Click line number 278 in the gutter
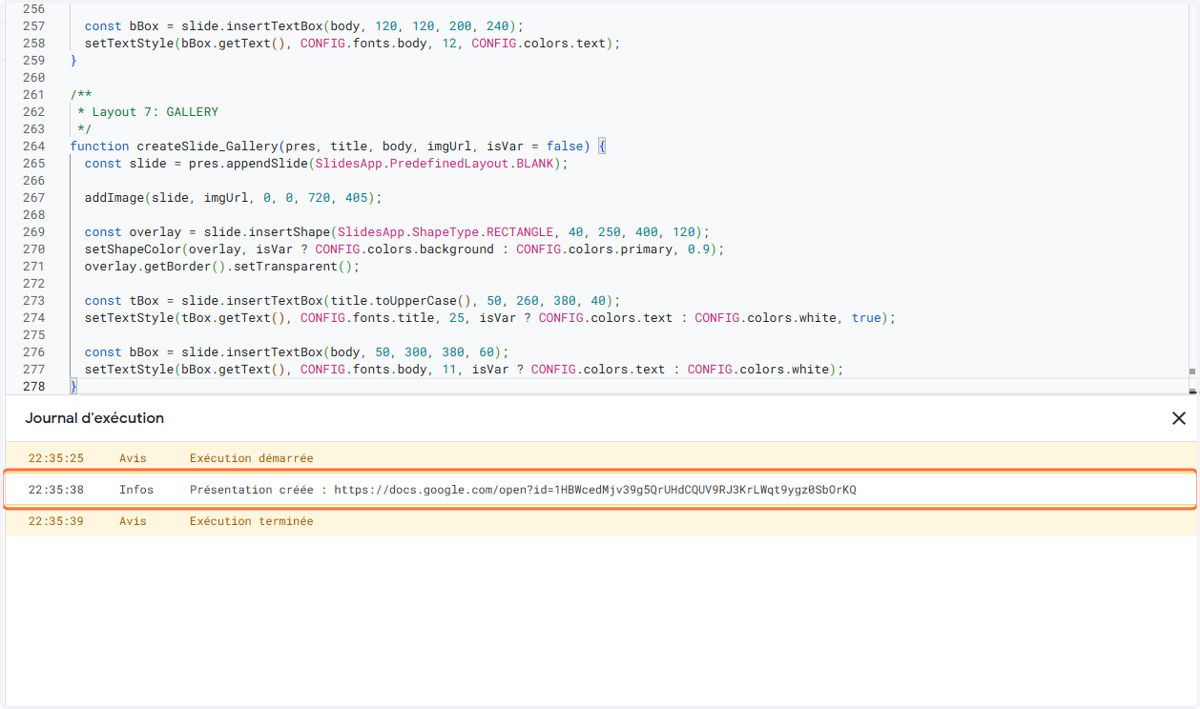This screenshot has width=1200, height=709. click(x=33, y=386)
